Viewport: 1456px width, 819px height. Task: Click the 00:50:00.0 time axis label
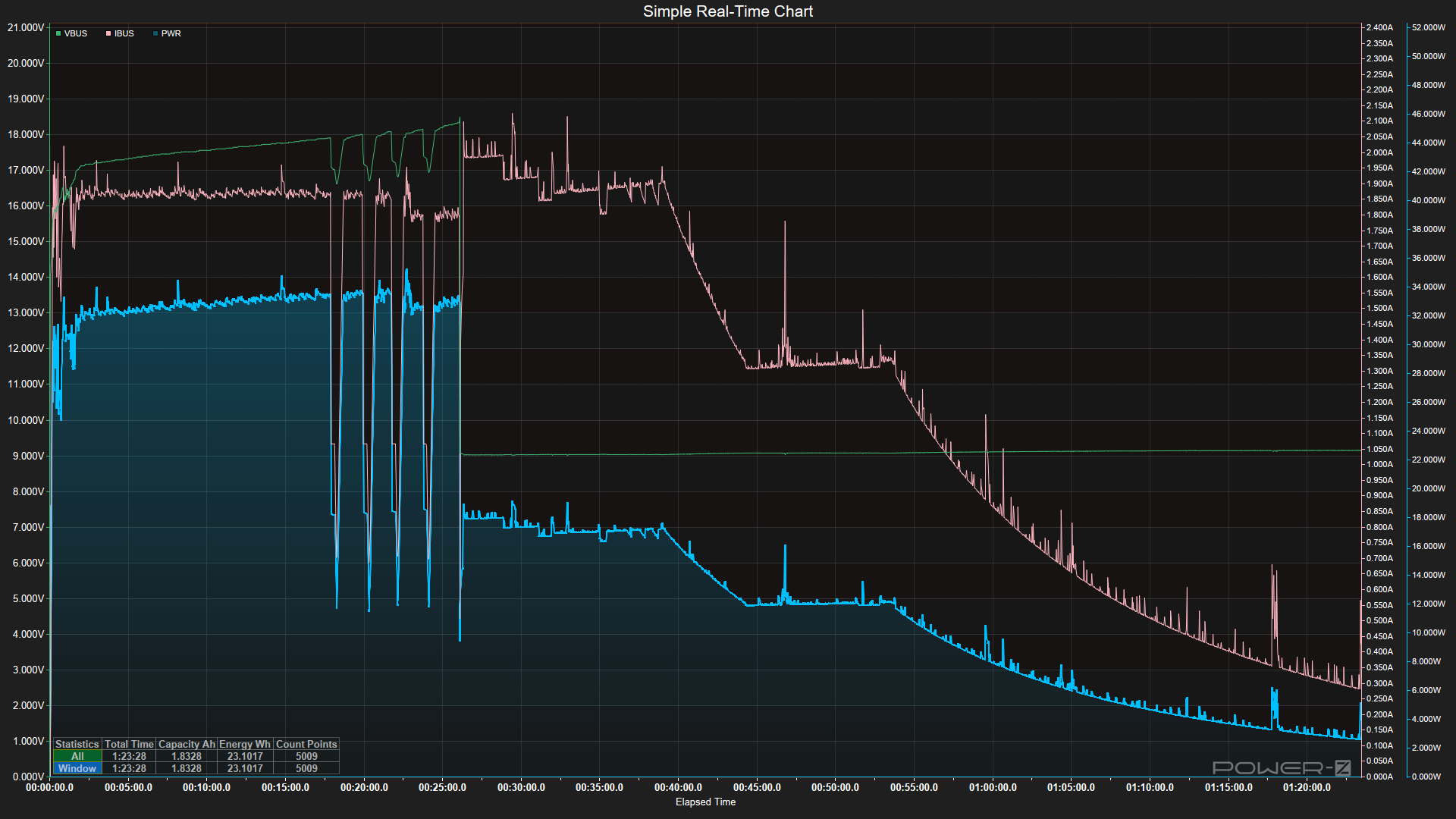[x=835, y=787]
